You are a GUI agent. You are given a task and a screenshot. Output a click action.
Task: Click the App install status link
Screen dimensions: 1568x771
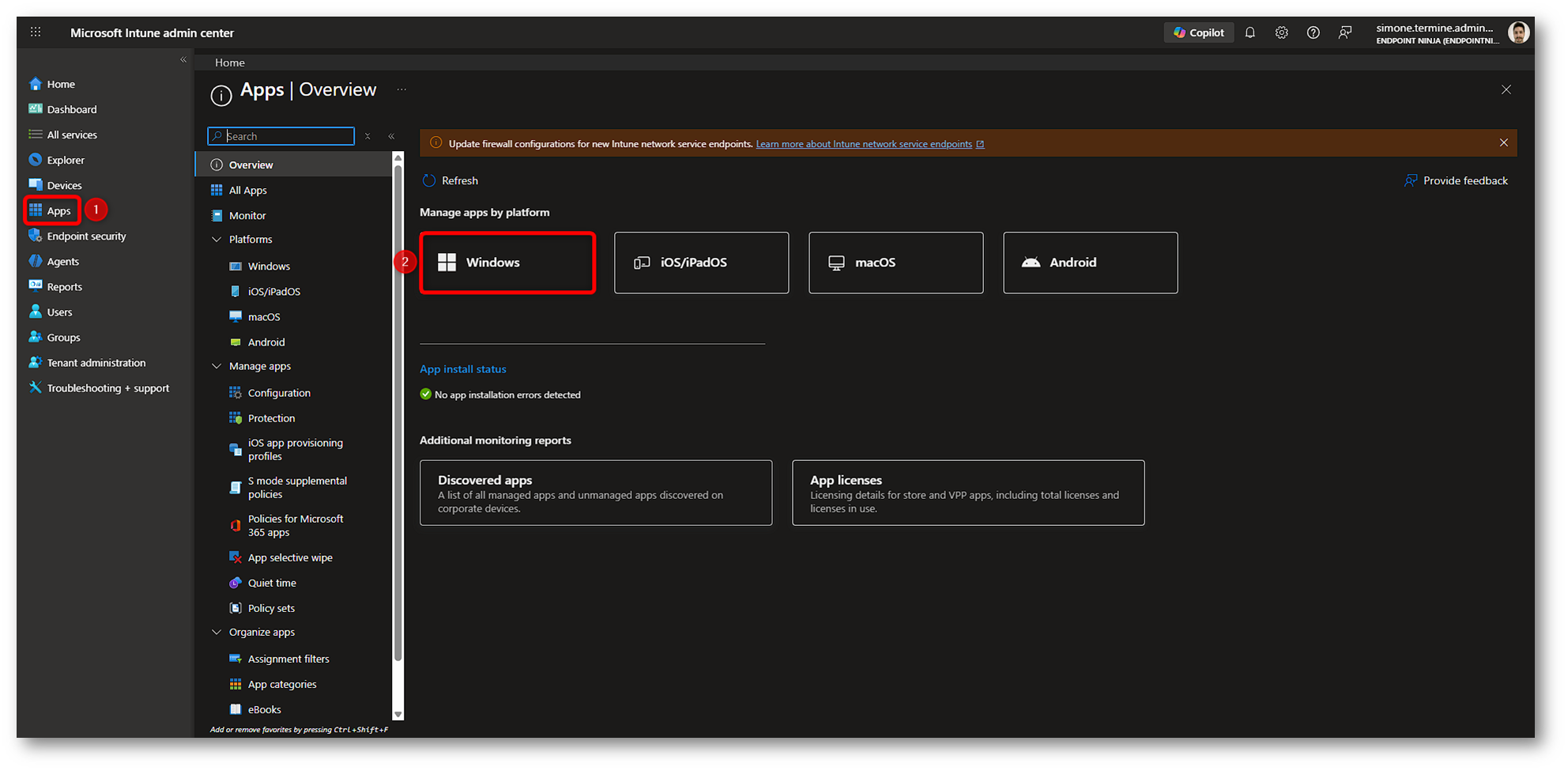(462, 368)
